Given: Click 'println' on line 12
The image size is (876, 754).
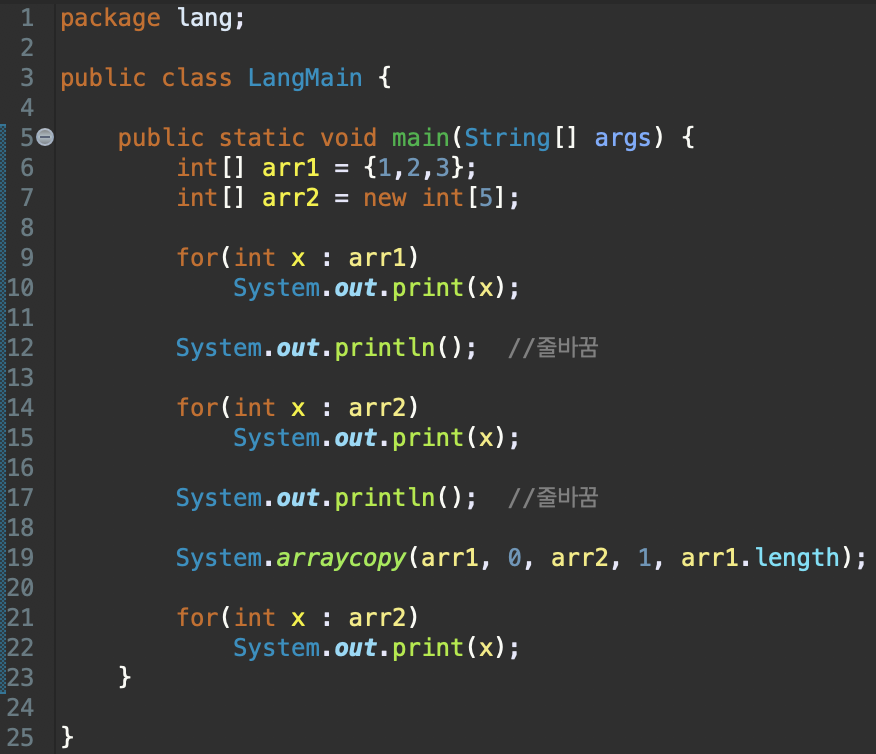Looking at the screenshot, I should tap(384, 348).
